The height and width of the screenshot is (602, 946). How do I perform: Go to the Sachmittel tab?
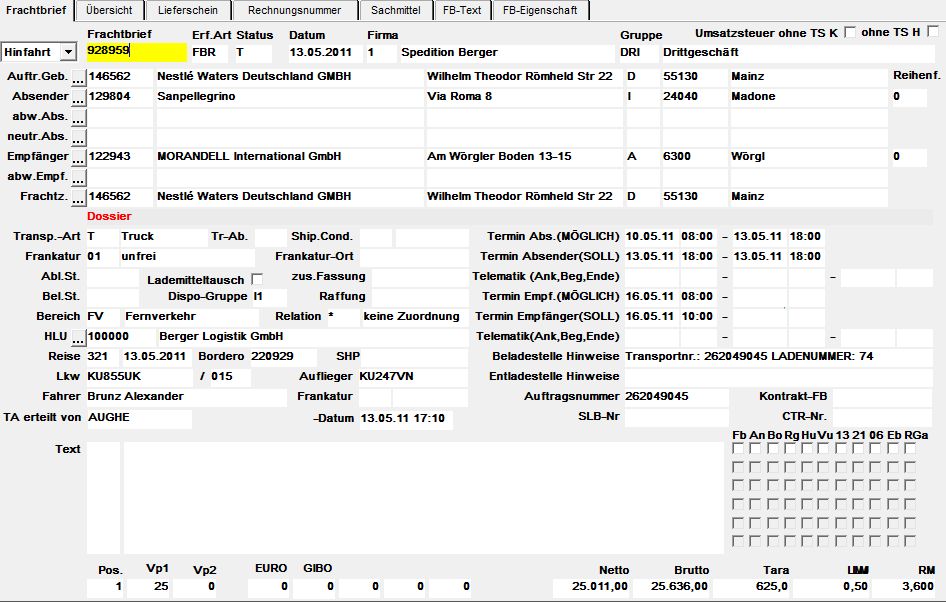click(x=396, y=10)
